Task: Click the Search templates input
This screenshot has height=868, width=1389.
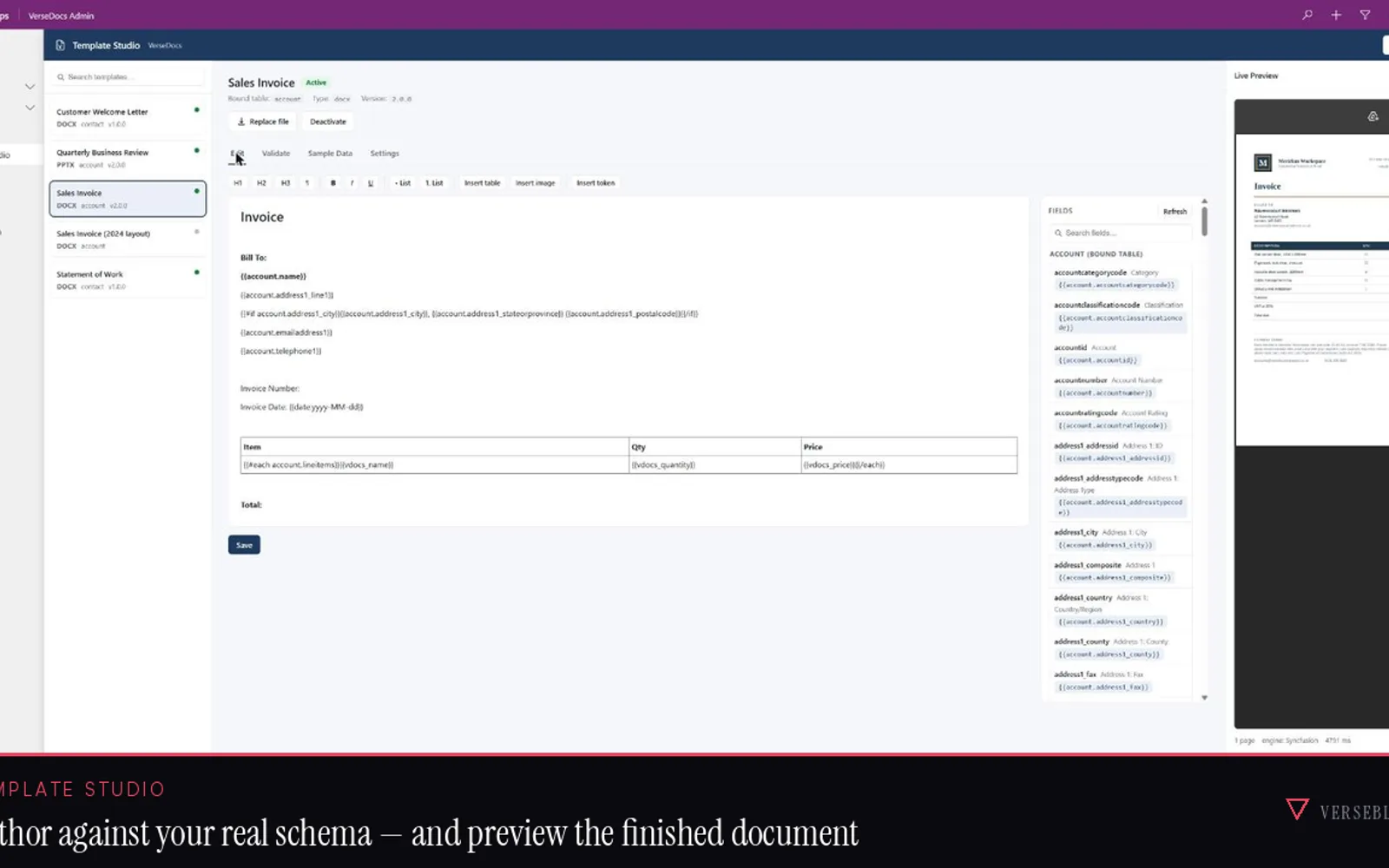Action: pyautogui.click(x=127, y=77)
